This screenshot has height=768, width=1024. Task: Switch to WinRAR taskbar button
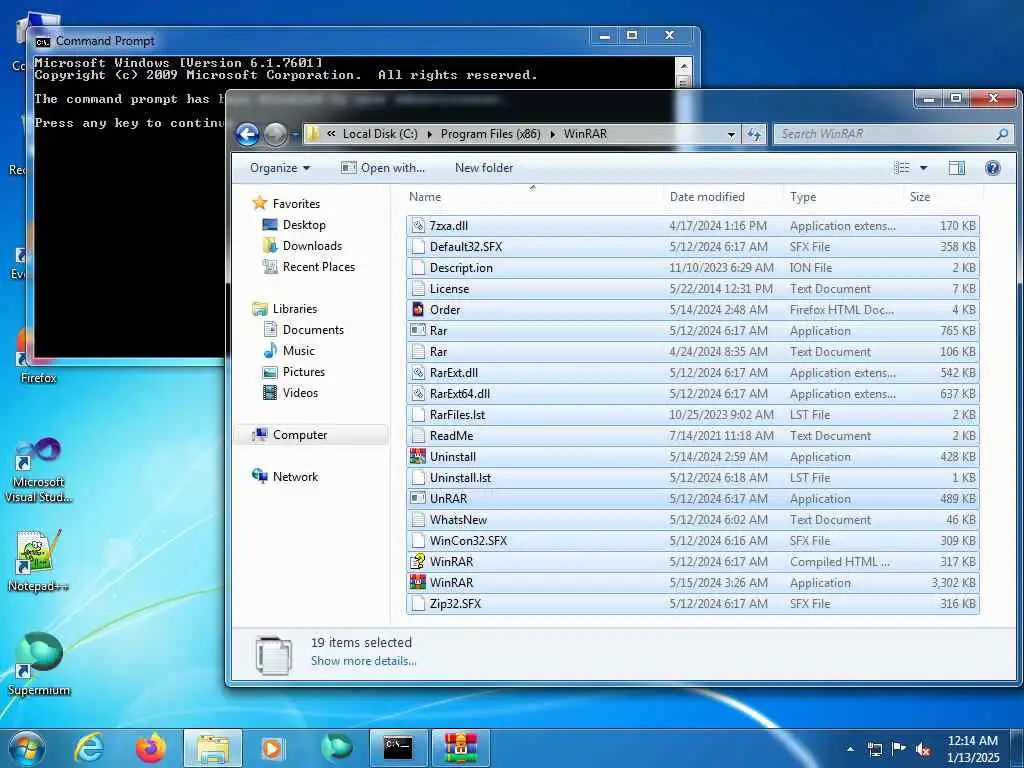tap(460, 748)
